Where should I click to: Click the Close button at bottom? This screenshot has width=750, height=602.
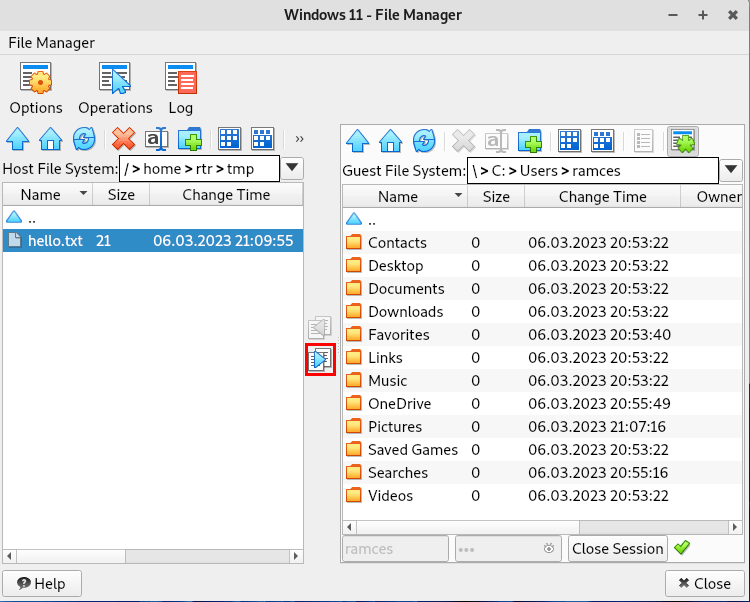705,583
